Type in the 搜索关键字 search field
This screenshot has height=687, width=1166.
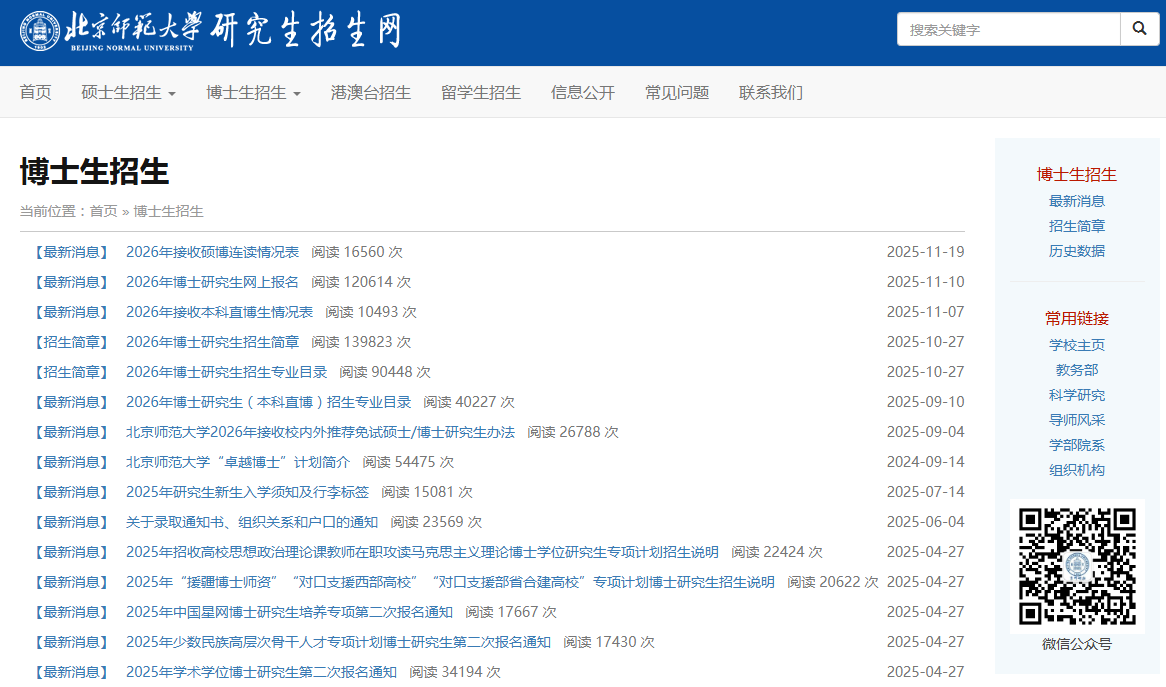(1007, 30)
